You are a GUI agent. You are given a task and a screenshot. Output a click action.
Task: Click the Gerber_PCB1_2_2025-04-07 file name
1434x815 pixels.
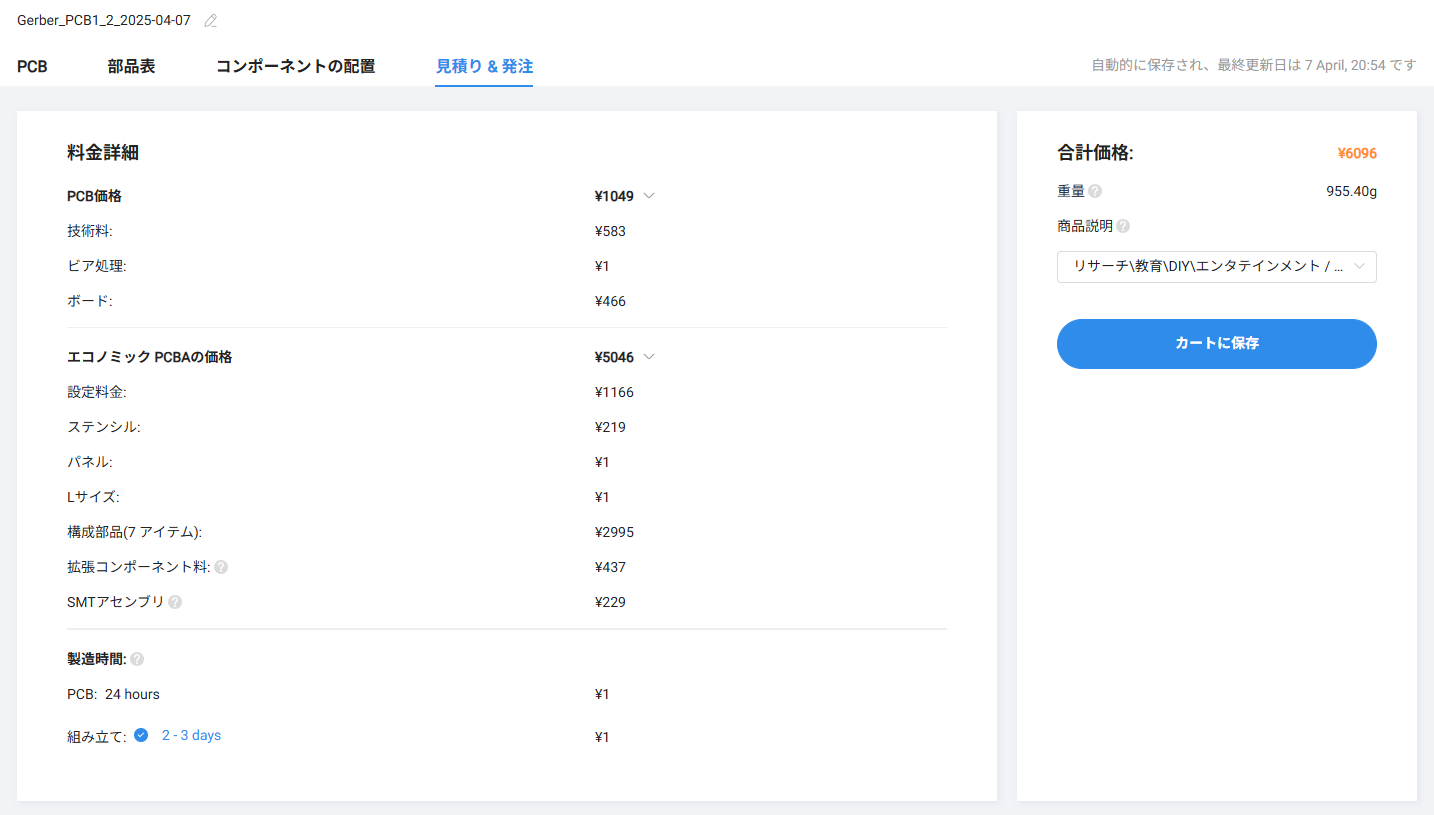104,20
